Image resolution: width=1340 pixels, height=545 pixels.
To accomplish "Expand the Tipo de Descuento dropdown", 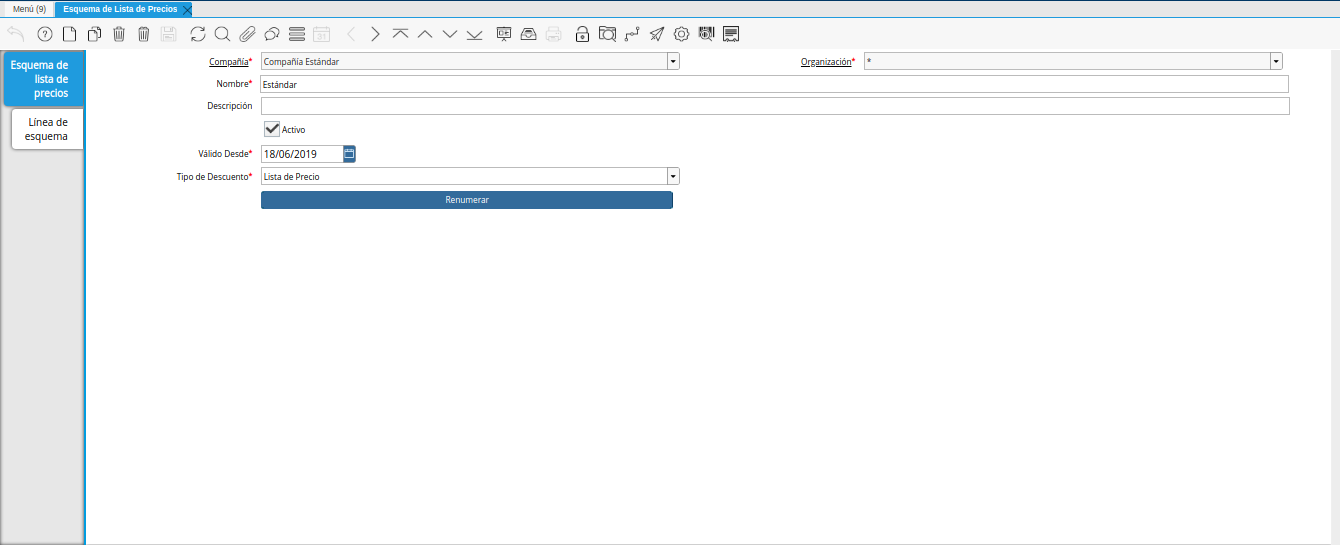I will pyautogui.click(x=673, y=176).
